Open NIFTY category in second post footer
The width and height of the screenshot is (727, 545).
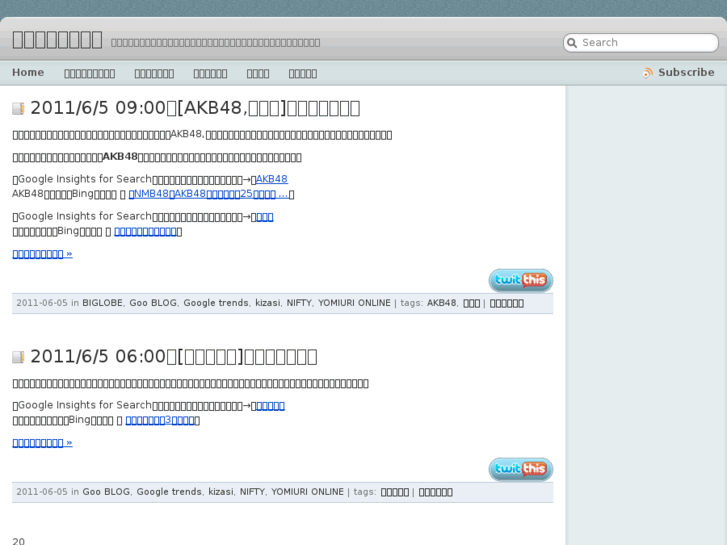pos(252,492)
